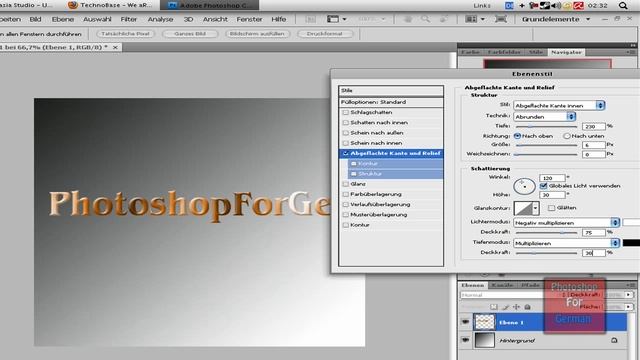Click the Glanzkontur contour preview

(x=523, y=208)
